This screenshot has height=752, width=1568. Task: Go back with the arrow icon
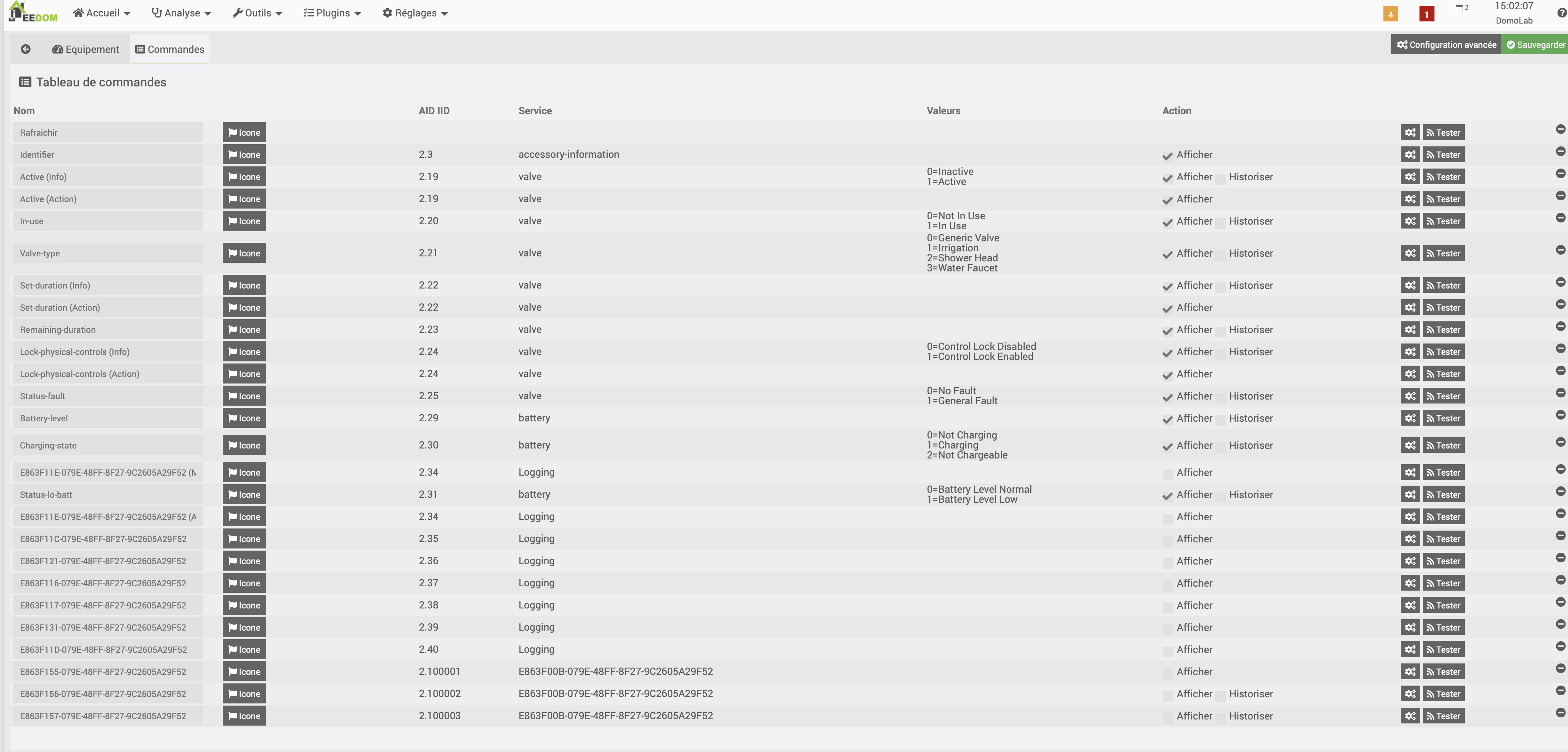coord(26,49)
